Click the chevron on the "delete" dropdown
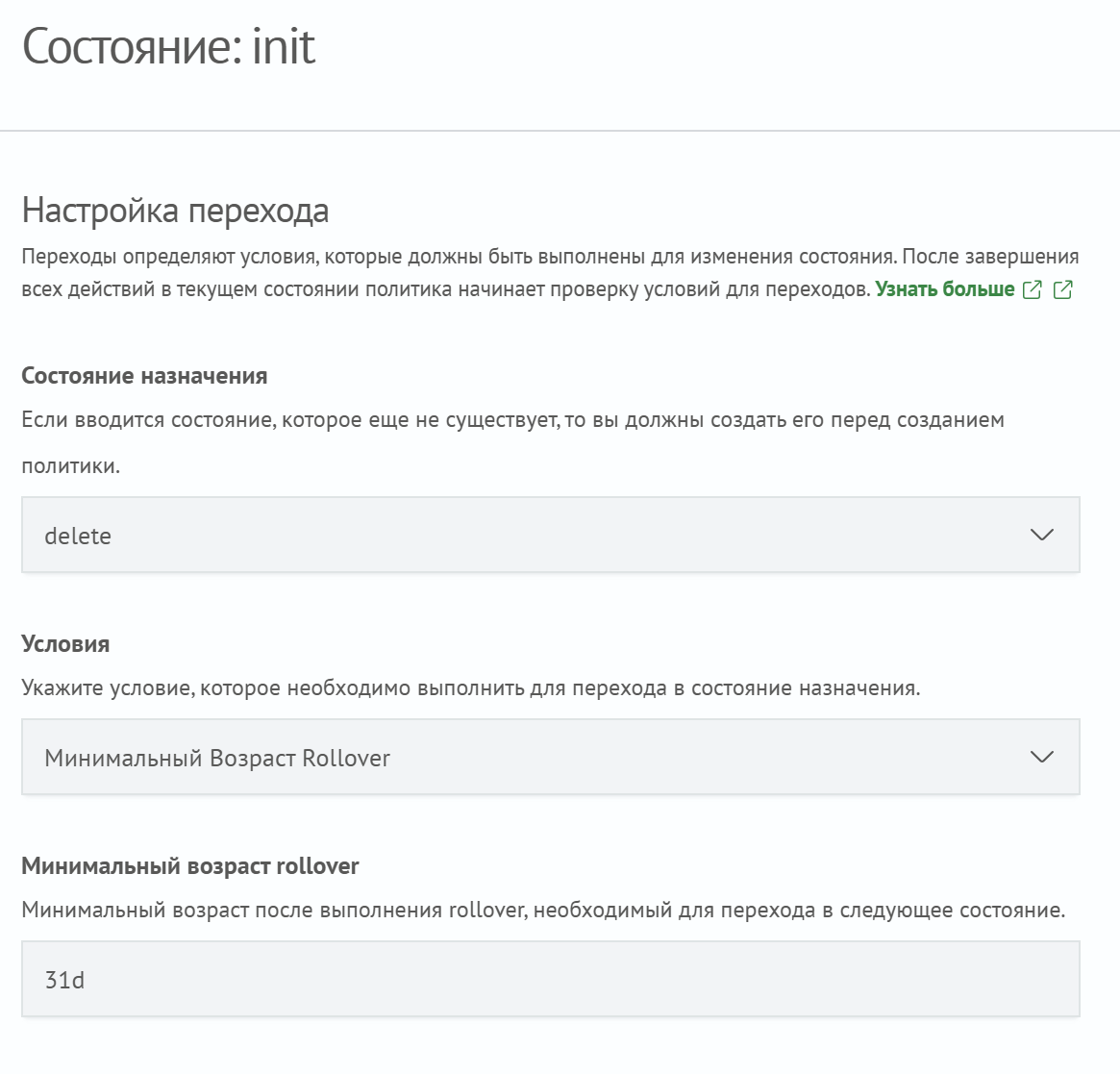Screen dimensions: 1120x1074 [1041, 536]
